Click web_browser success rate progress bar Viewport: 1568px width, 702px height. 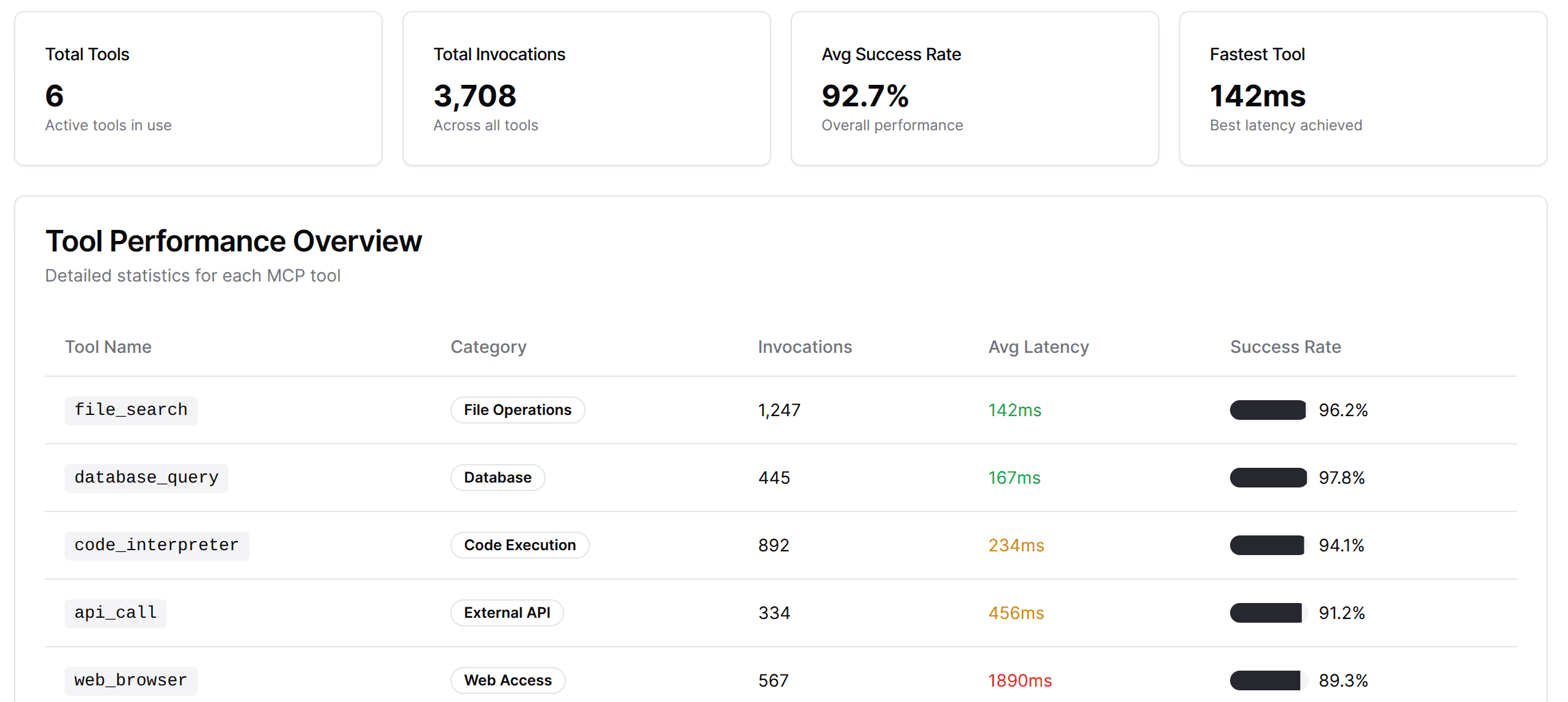[x=1268, y=680]
